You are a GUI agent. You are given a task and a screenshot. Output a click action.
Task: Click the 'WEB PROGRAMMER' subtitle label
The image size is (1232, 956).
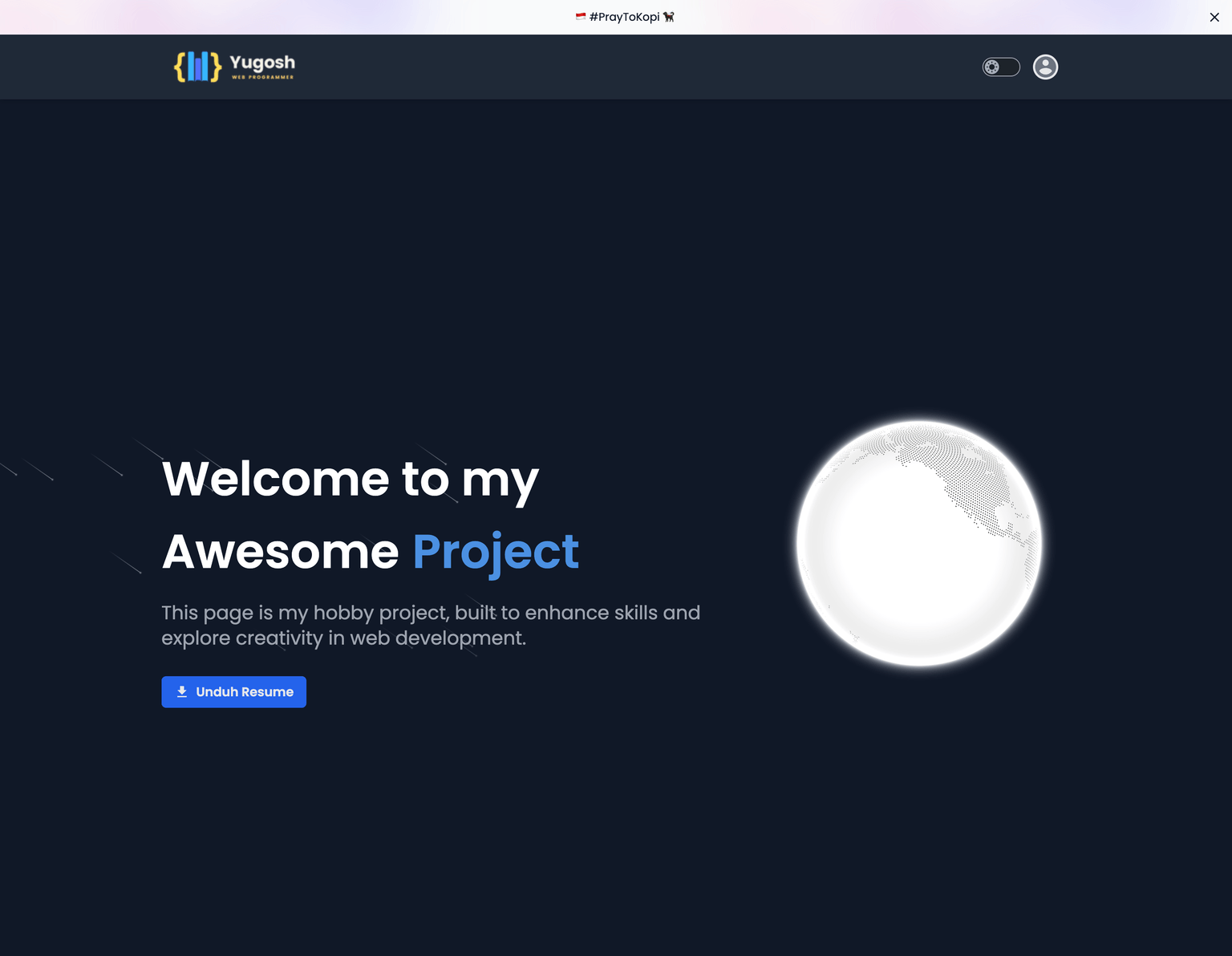click(261, 78)
